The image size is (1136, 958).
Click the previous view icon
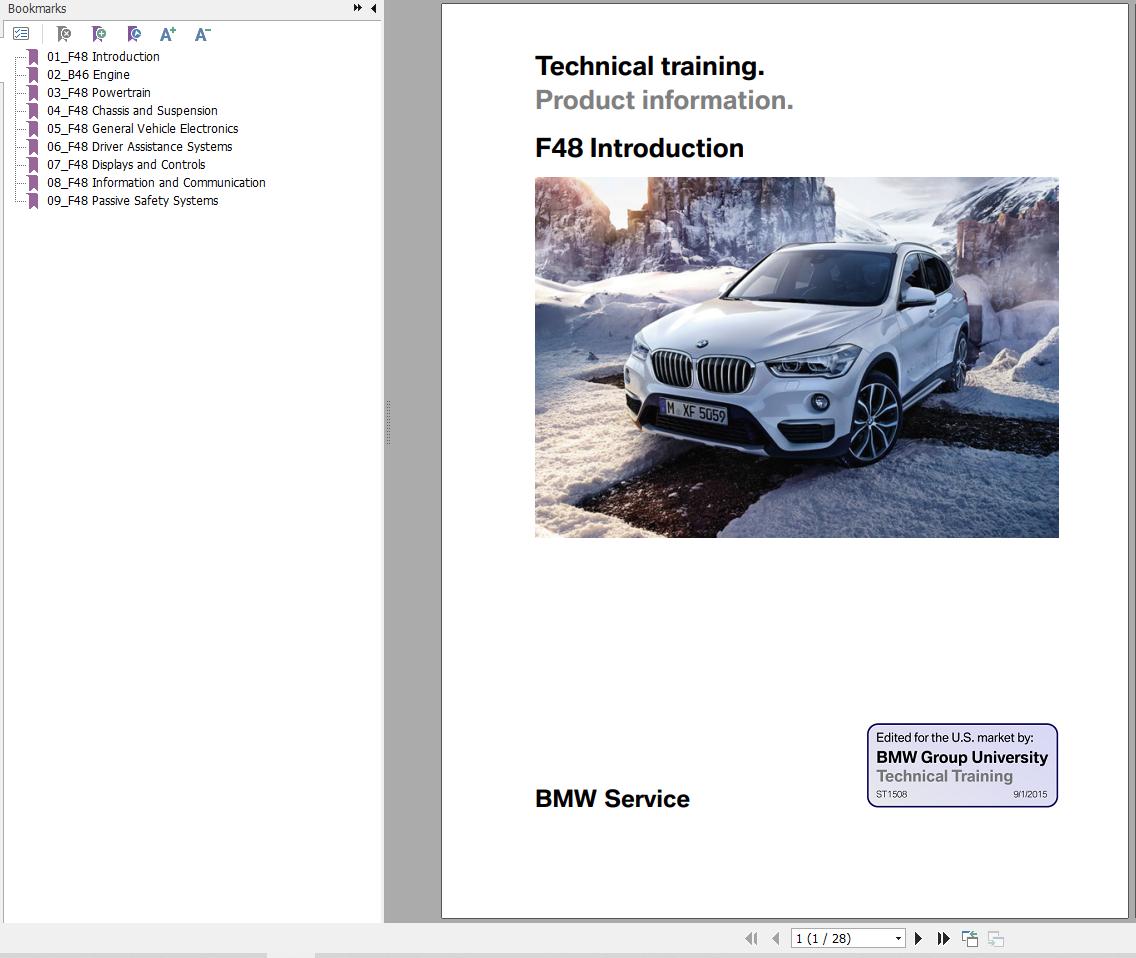click(970, 938)
